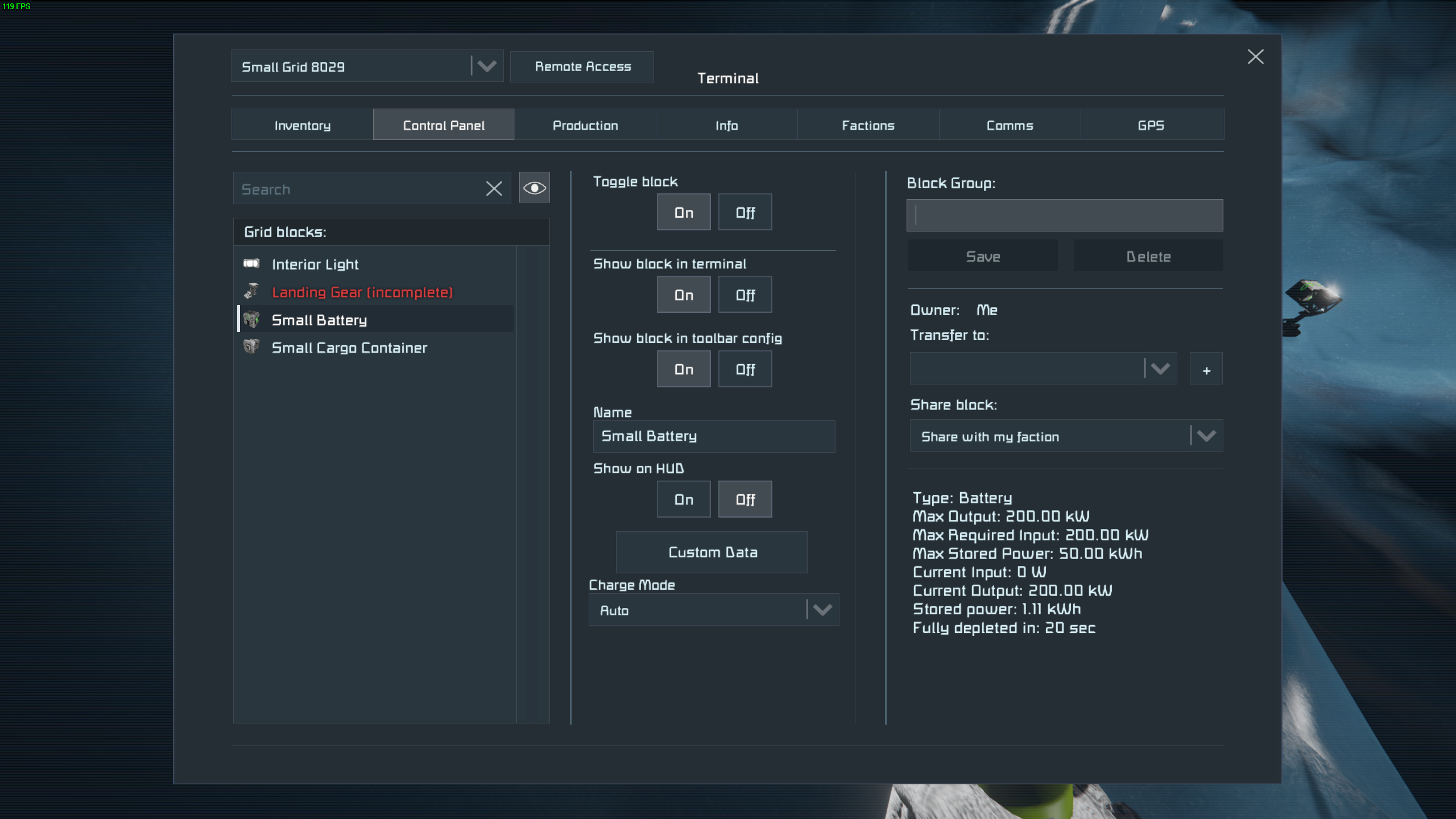Turn Show block in terminal Off

(744, 295)
